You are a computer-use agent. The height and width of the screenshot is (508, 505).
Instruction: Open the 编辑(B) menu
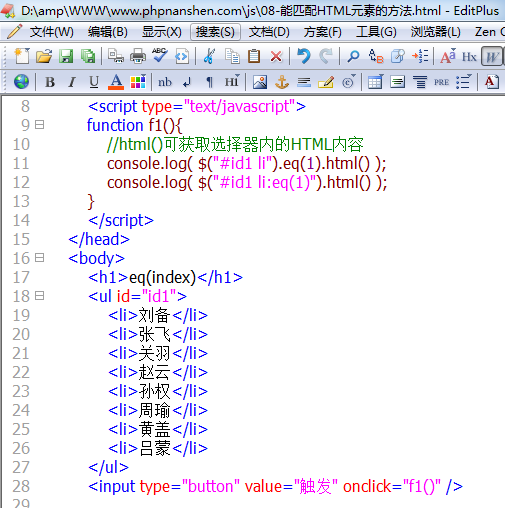(x=108, y=32)
